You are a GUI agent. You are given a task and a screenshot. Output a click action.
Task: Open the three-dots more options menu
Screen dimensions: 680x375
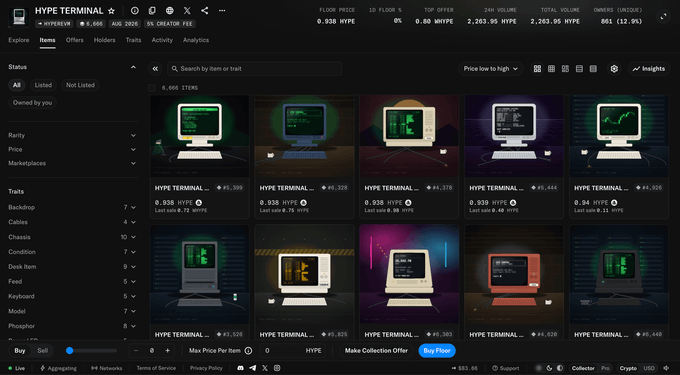222,11
